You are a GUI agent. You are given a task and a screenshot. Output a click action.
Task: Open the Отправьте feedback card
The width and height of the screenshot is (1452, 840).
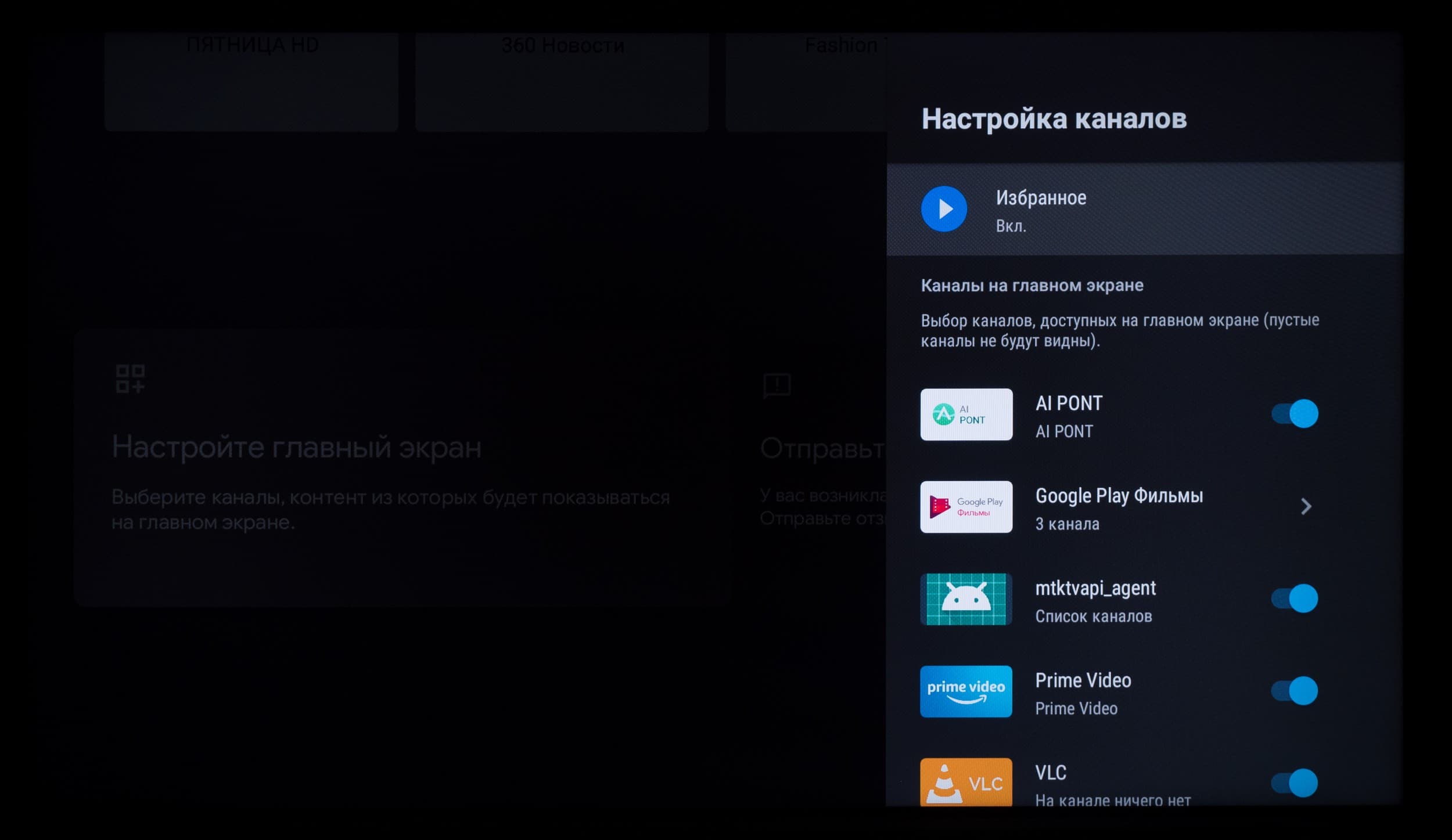point(819,468)
